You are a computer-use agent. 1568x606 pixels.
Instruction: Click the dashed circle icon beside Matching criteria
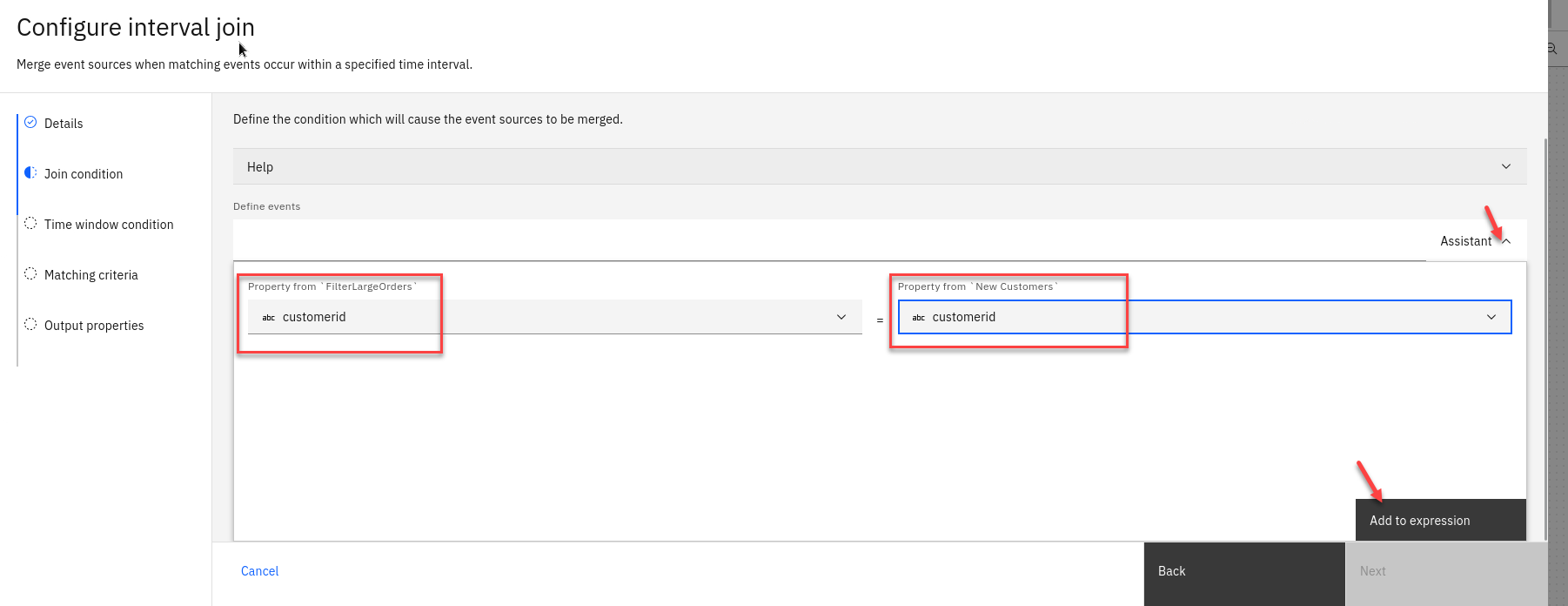click(30, 274)
